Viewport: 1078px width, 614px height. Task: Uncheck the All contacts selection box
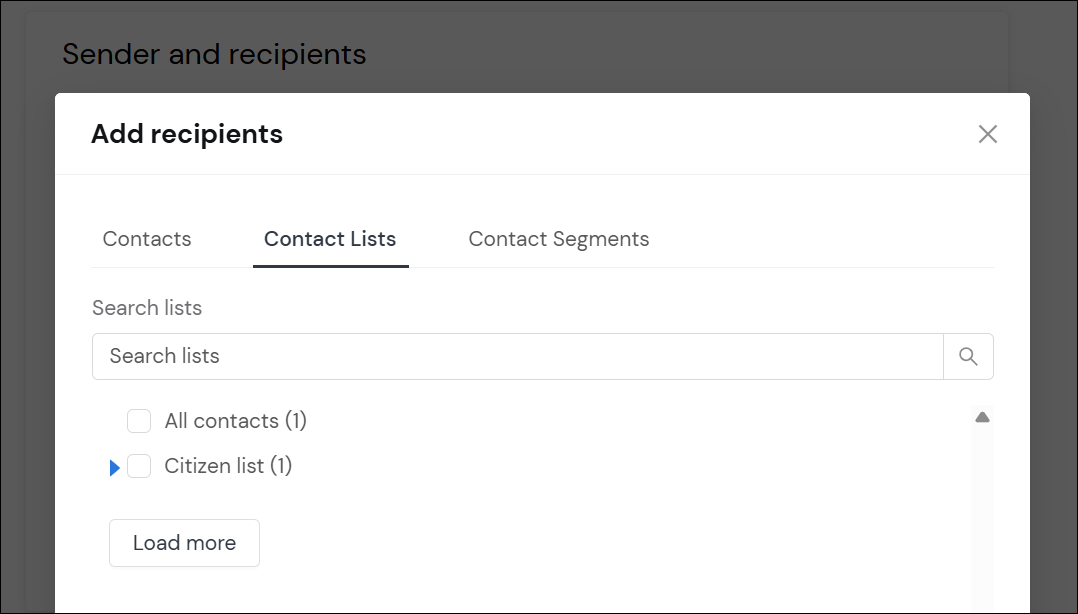139,421
